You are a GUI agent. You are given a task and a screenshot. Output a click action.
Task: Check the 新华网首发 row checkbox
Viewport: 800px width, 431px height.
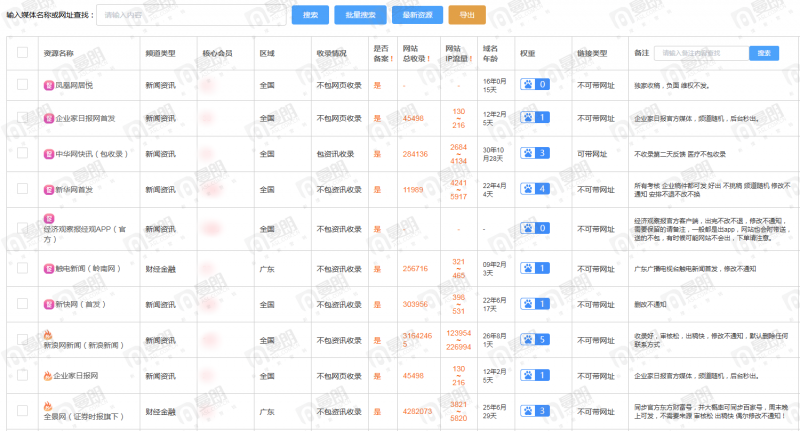22,188
